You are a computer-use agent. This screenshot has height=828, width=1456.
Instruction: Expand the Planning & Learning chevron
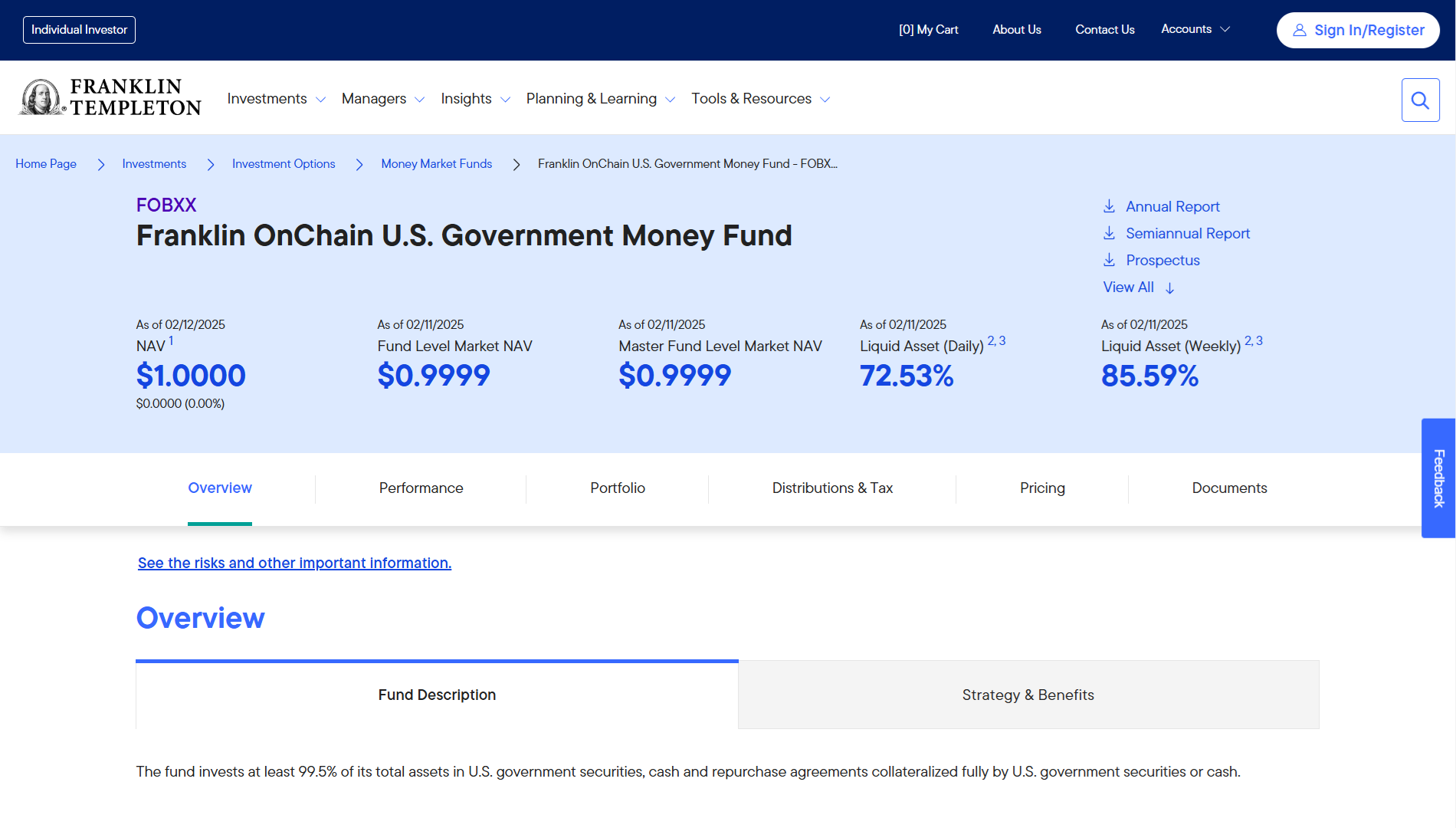pyautogui.click(x=671, y=100)
